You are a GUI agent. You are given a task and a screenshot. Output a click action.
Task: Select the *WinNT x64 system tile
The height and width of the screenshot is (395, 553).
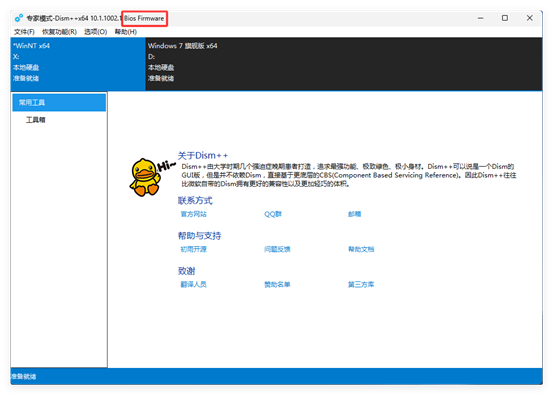78,64
